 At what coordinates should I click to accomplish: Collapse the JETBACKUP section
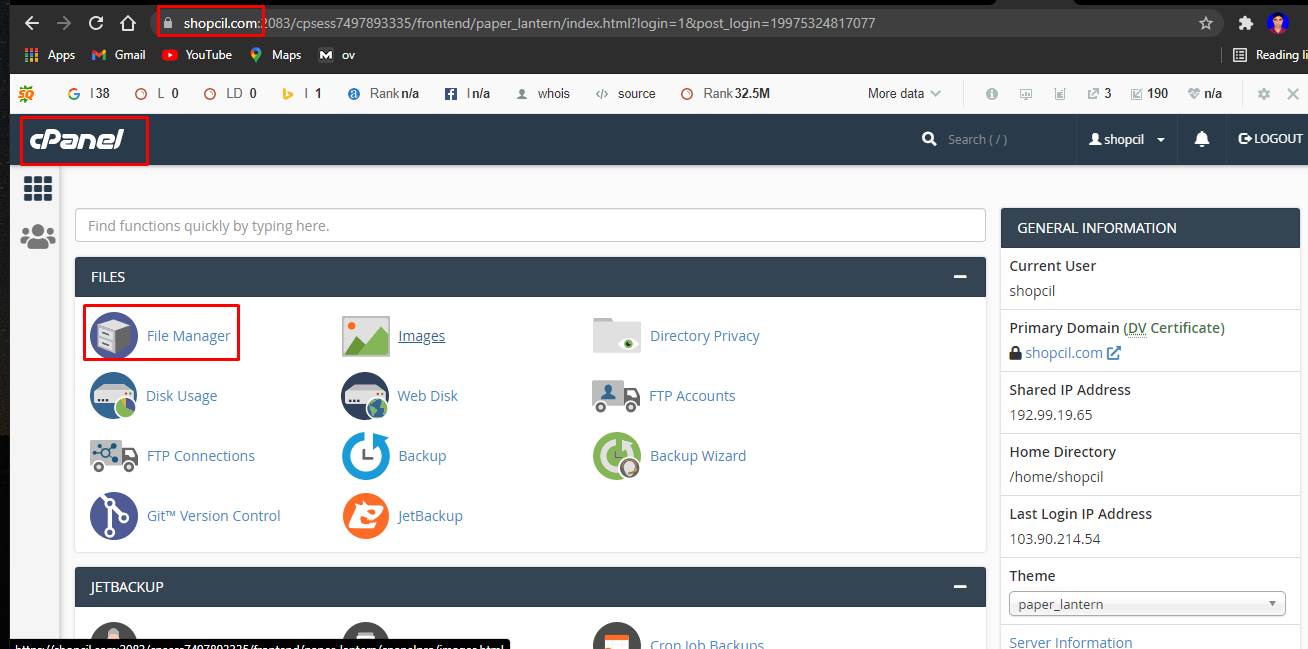[x=959, y=587]
